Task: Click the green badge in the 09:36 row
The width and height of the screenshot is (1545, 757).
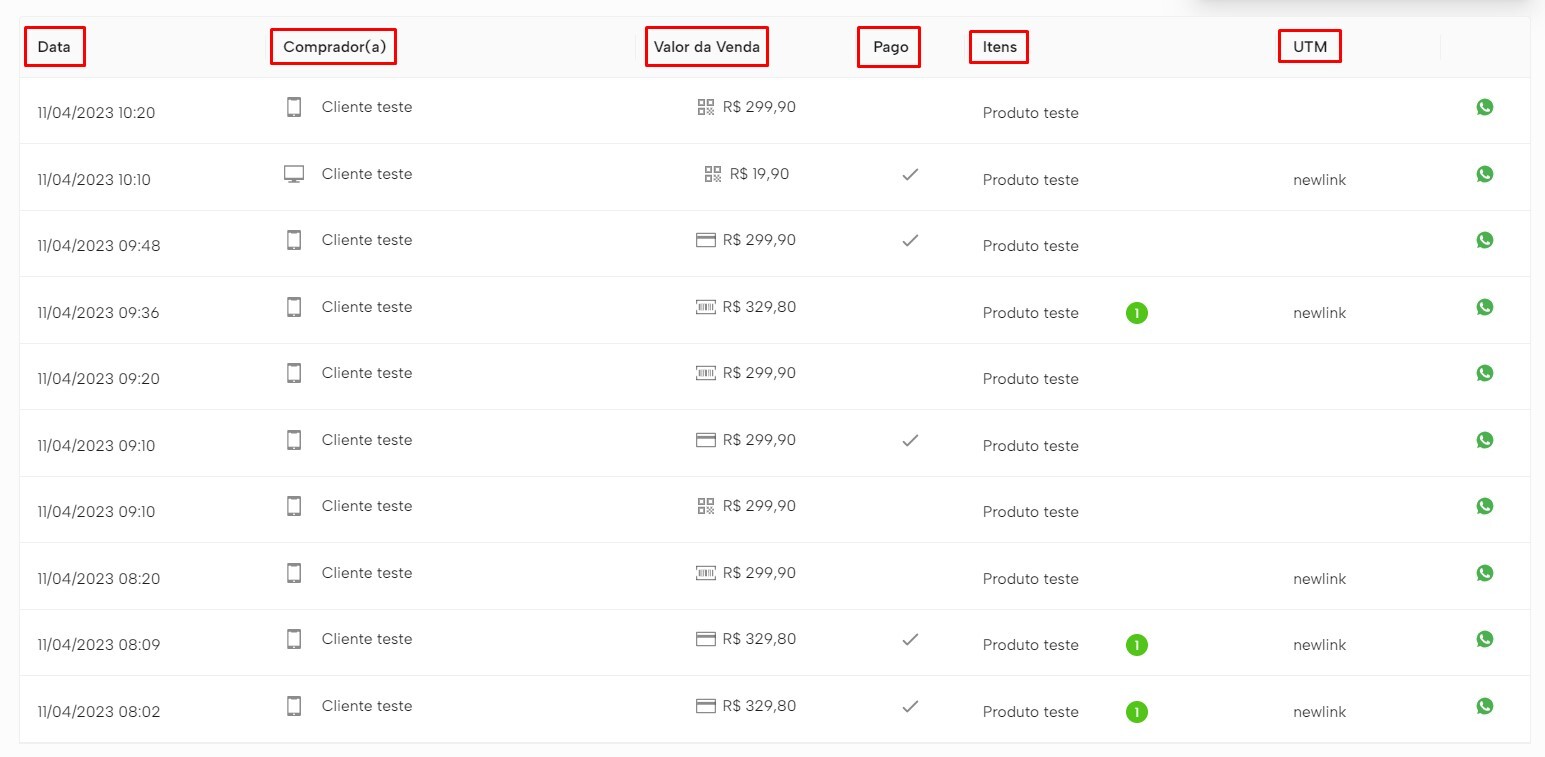Action: click(x=1136, y=313)
